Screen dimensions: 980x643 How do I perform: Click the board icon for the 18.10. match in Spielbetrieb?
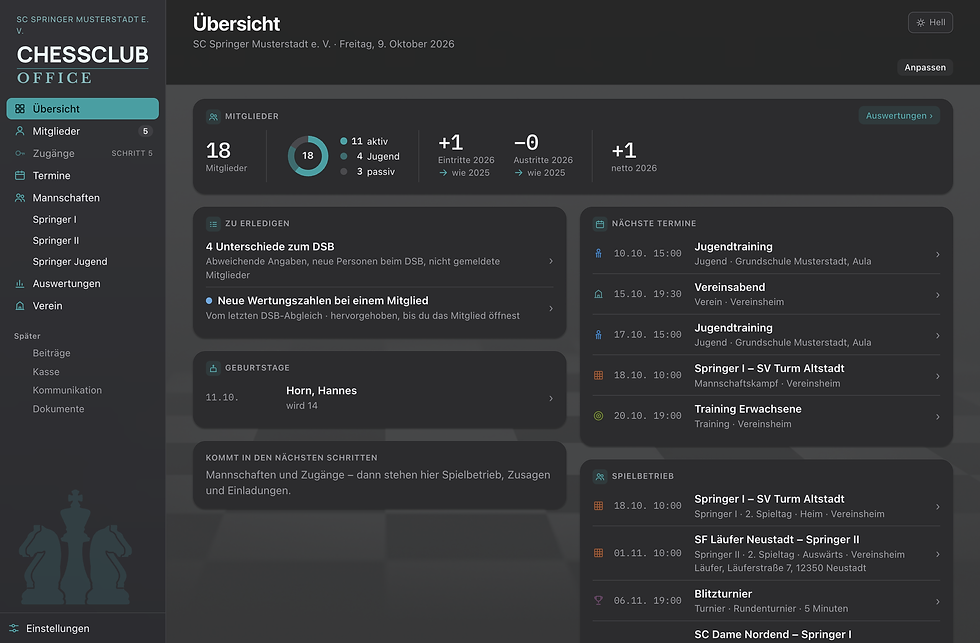598,506
